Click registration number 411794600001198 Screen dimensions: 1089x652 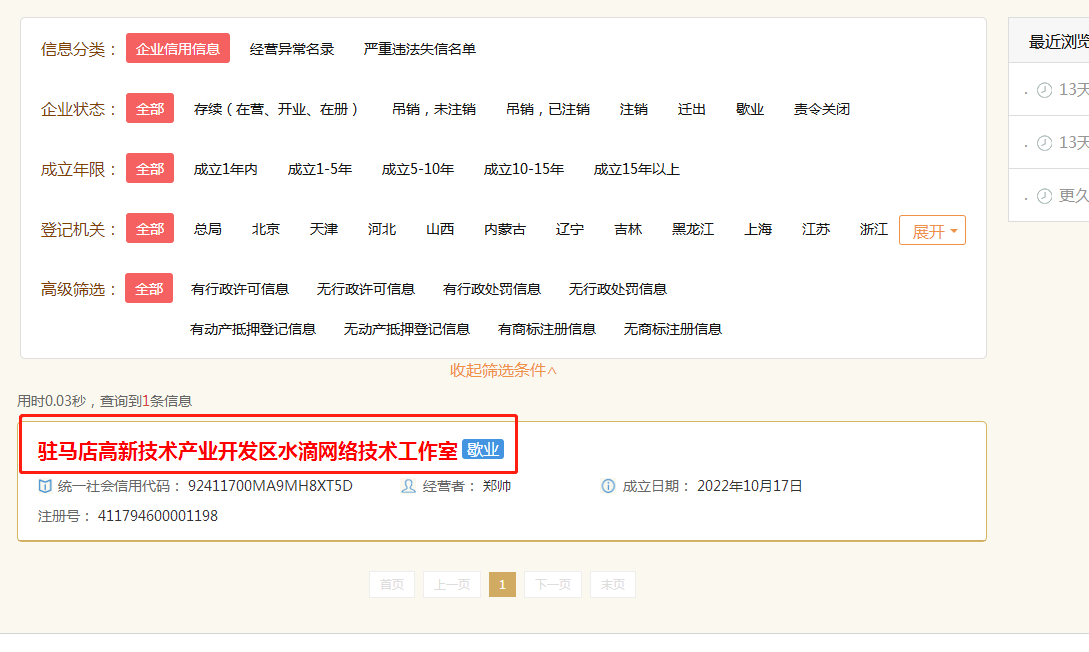coord(158,516)
